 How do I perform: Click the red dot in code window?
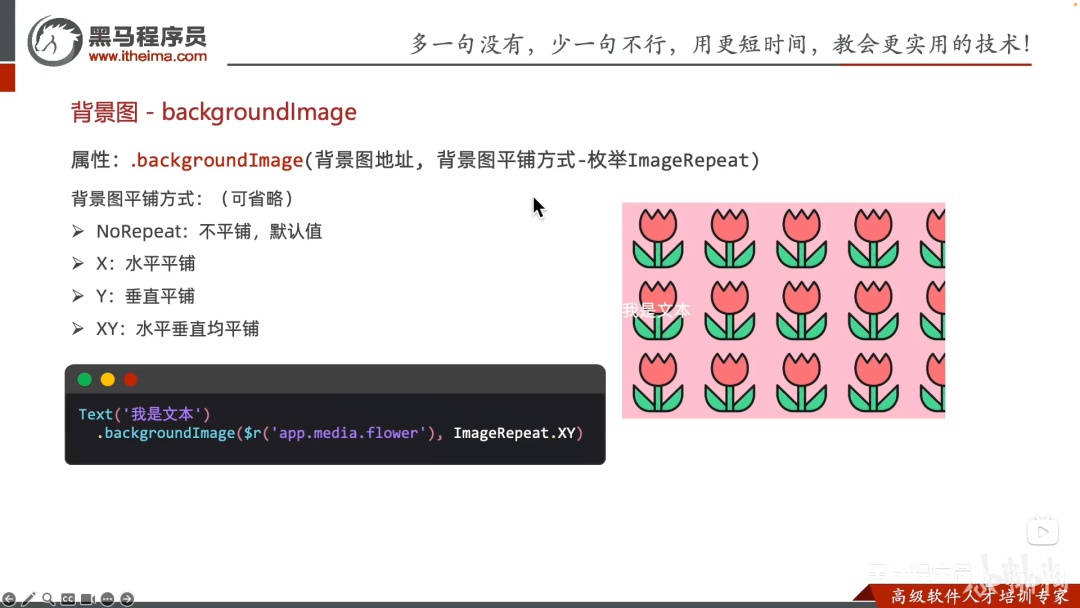pyautogui.click(x=131, y=379)
